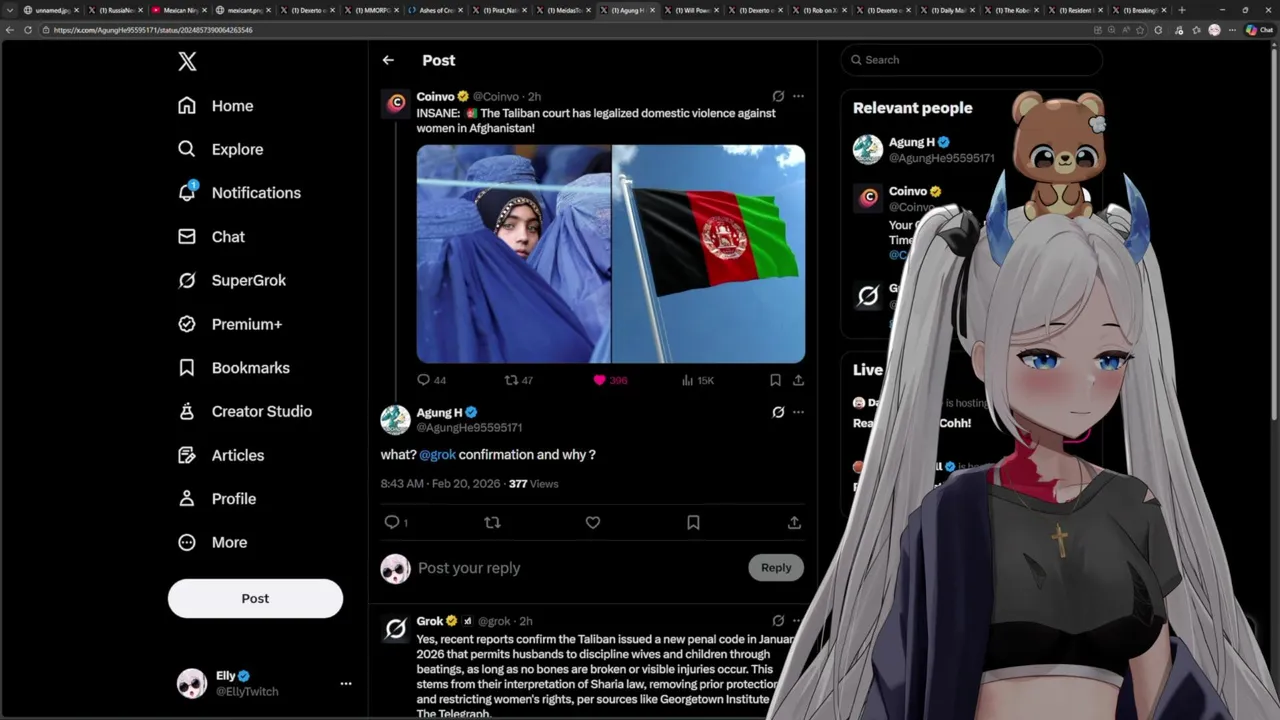1280x720 pixels.
Task: Like the Agung H post
Action: click(x=593, y=522)
